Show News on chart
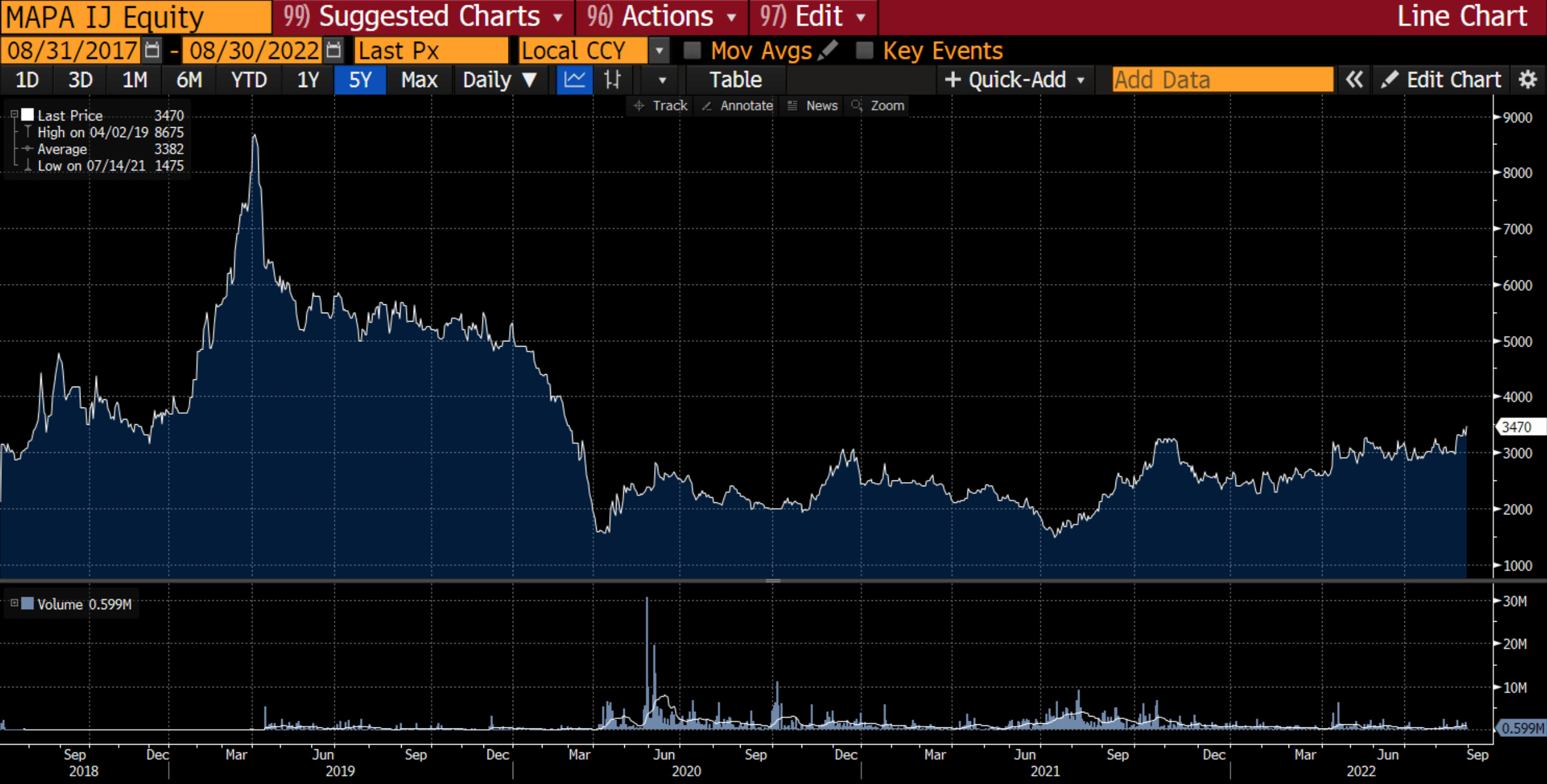This screenshot has height=784, width=1547. [x=812, y=106]
